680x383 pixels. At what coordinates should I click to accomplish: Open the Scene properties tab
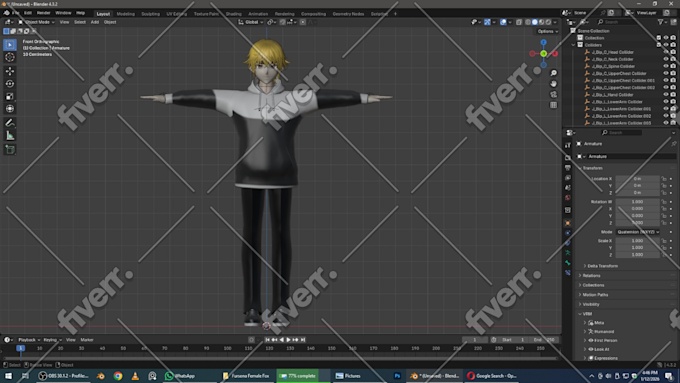[568, 187]
